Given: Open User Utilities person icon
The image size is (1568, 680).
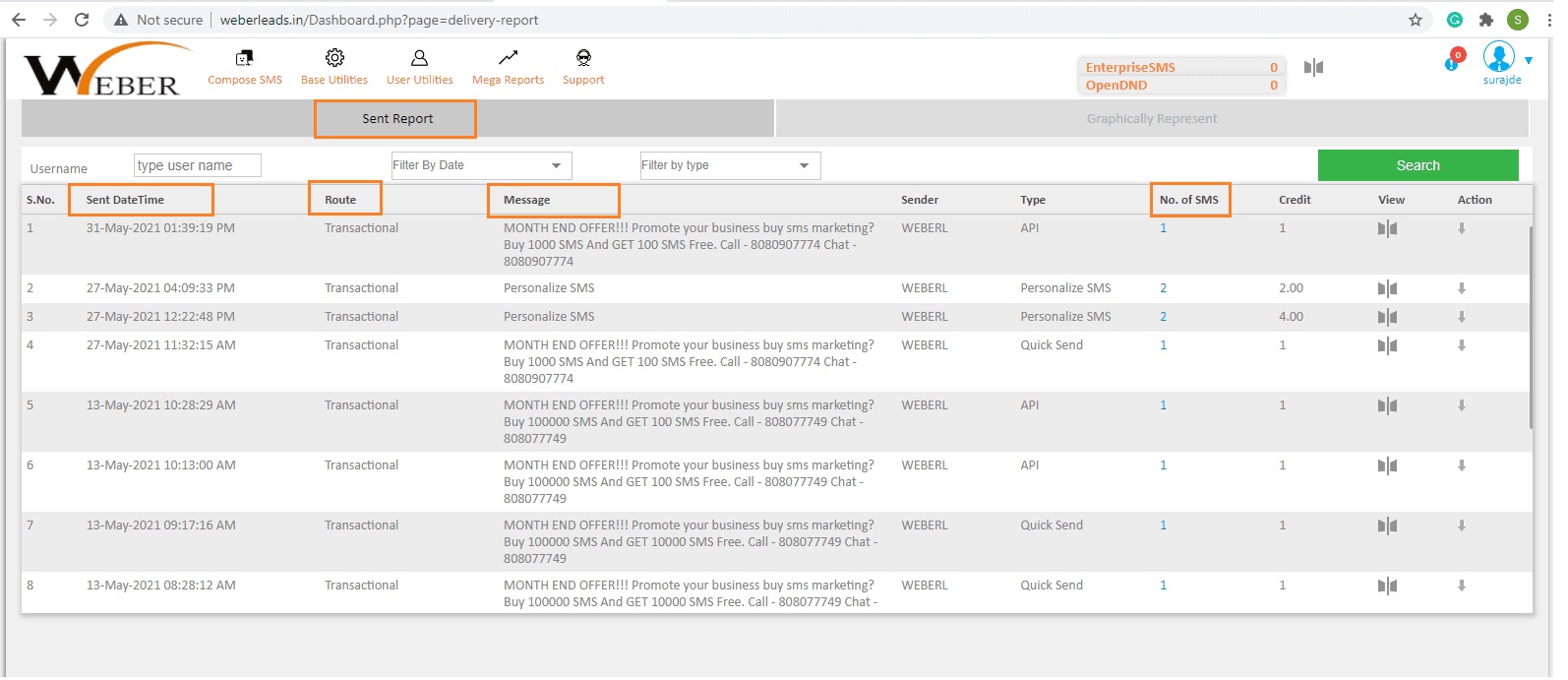Looking at the screenshot, I should pos(419,59).
